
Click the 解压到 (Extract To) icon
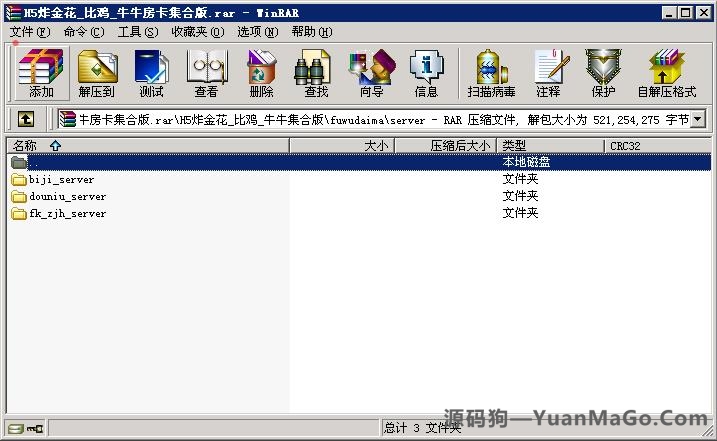click(96, 73)
